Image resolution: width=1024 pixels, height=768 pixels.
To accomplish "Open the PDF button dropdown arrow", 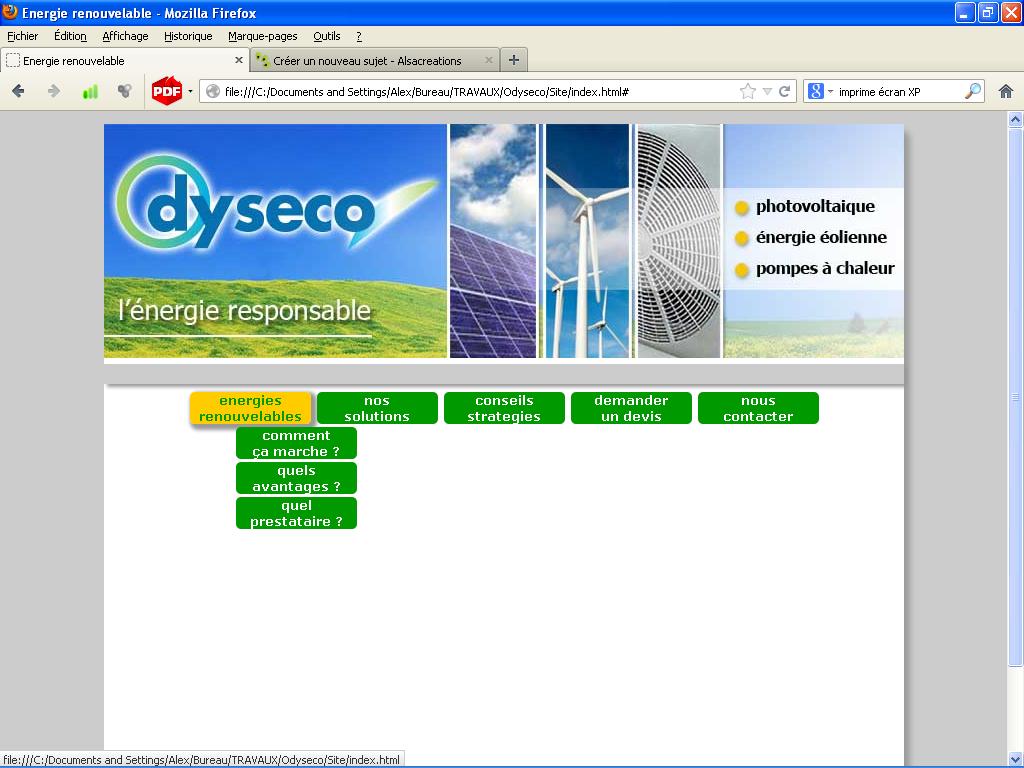I will click(x=190, y=91).
